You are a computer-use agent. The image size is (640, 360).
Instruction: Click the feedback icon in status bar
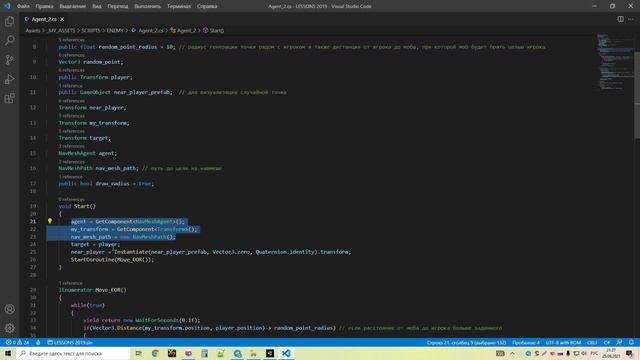pos(620,342)
